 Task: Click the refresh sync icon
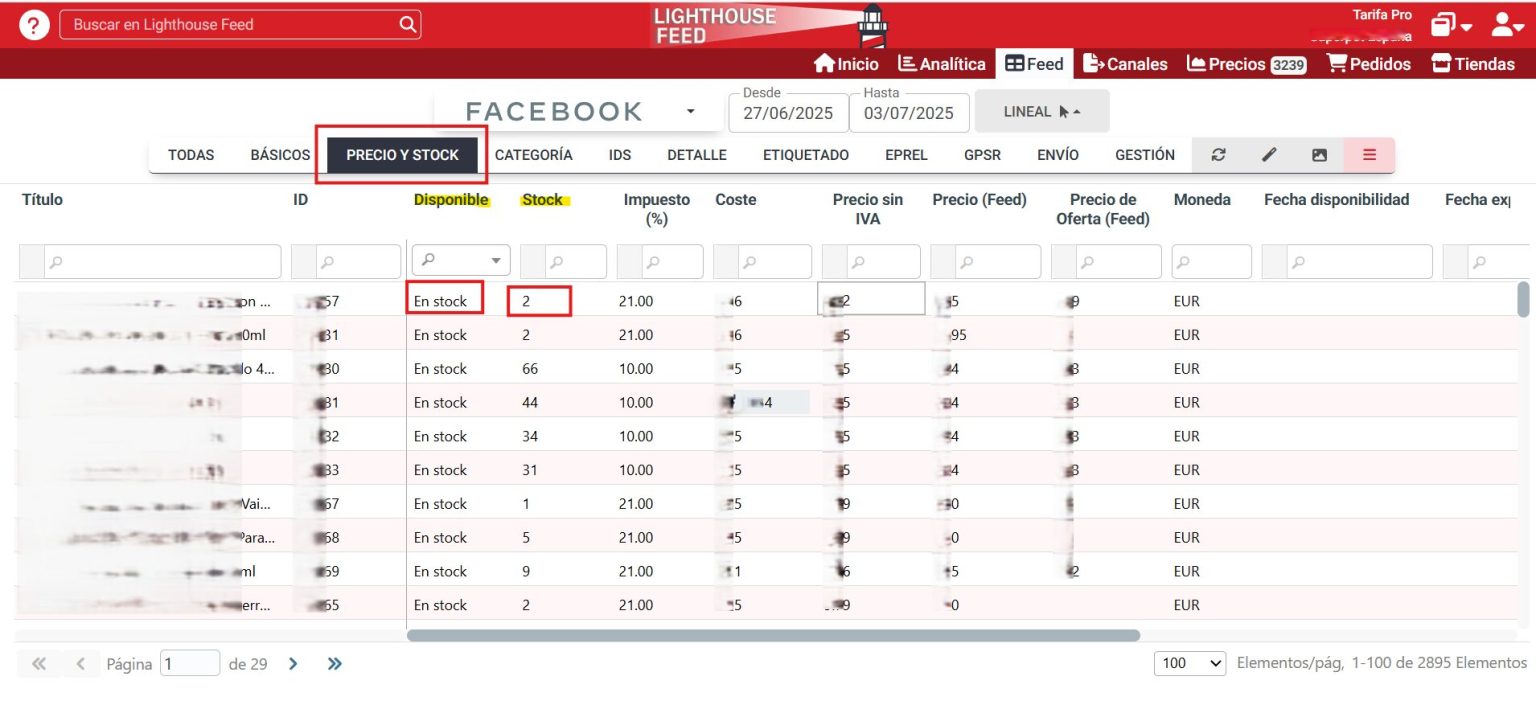coord(1218,155)
